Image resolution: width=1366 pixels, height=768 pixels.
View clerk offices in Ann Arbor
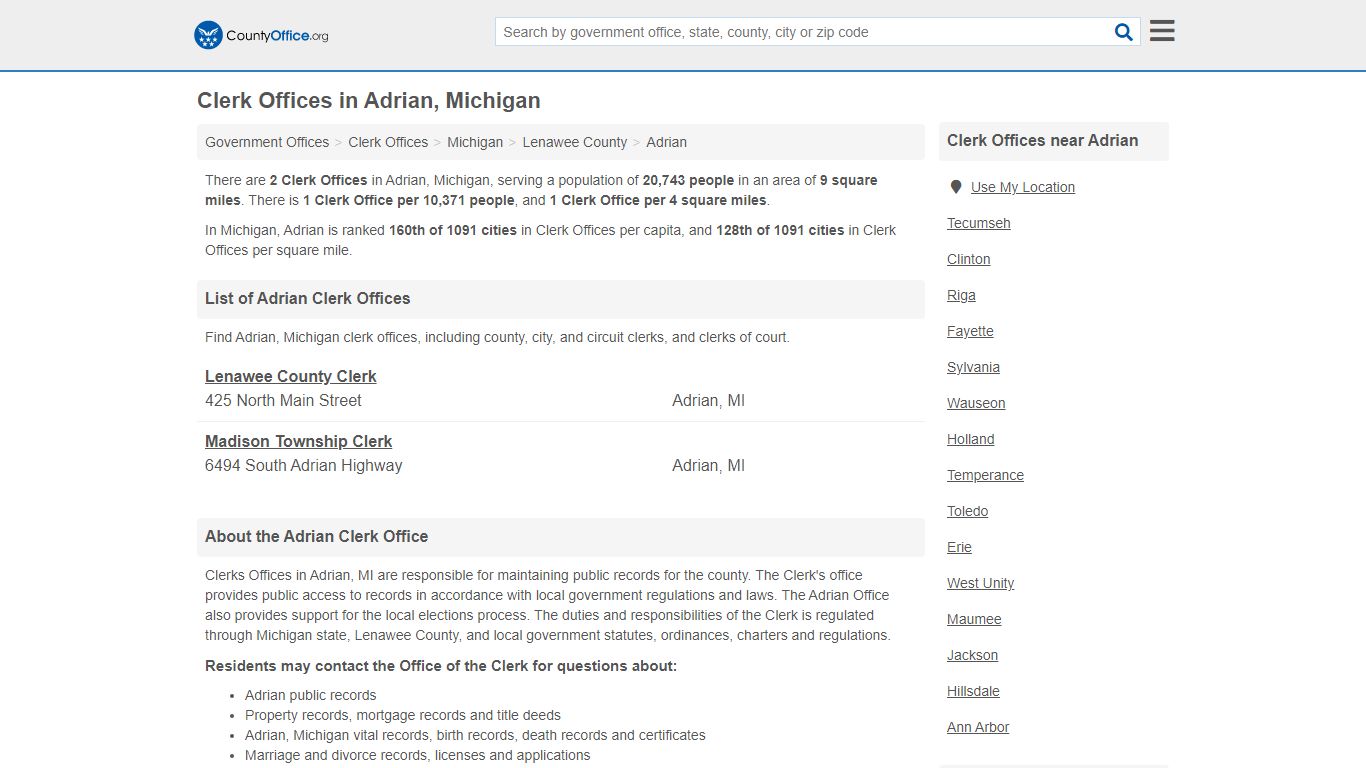(978, 727)
